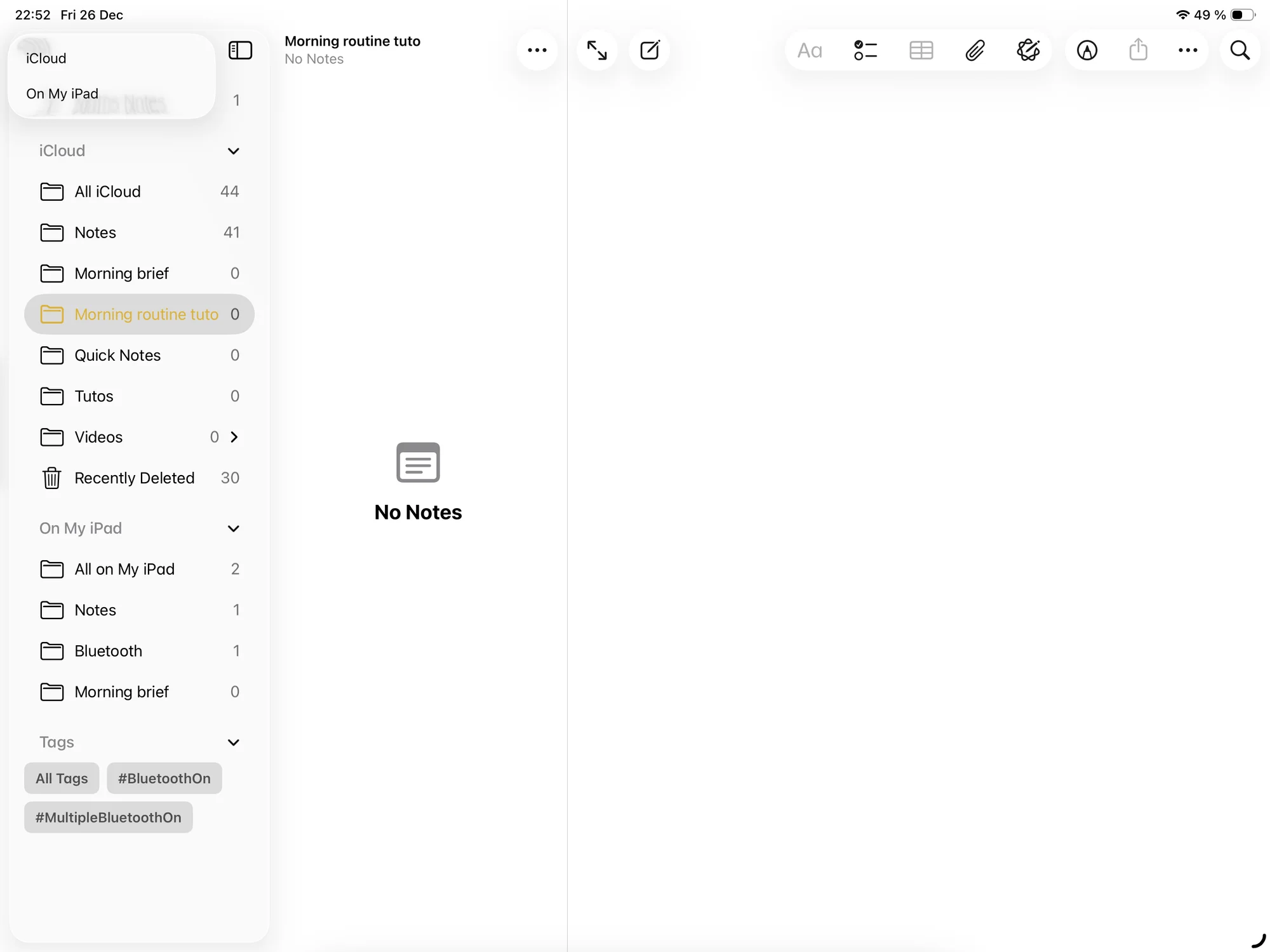Open the markup pen tool
The width and height of the screenshot is (1270, 952).
pyautogui.click(x=1086, y=50)
